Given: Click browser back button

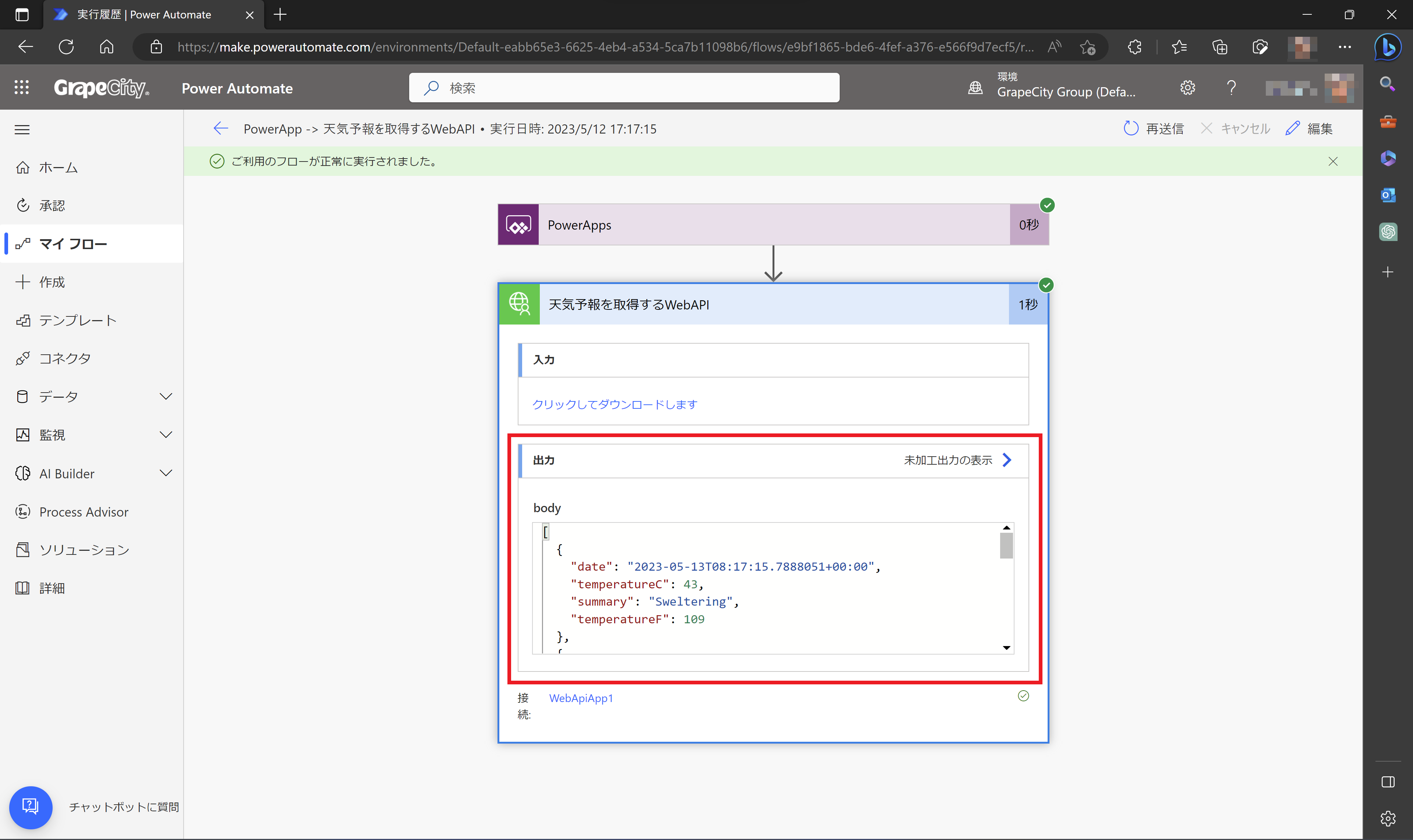Looking at the screenshot, I should [x=25, y=46].
